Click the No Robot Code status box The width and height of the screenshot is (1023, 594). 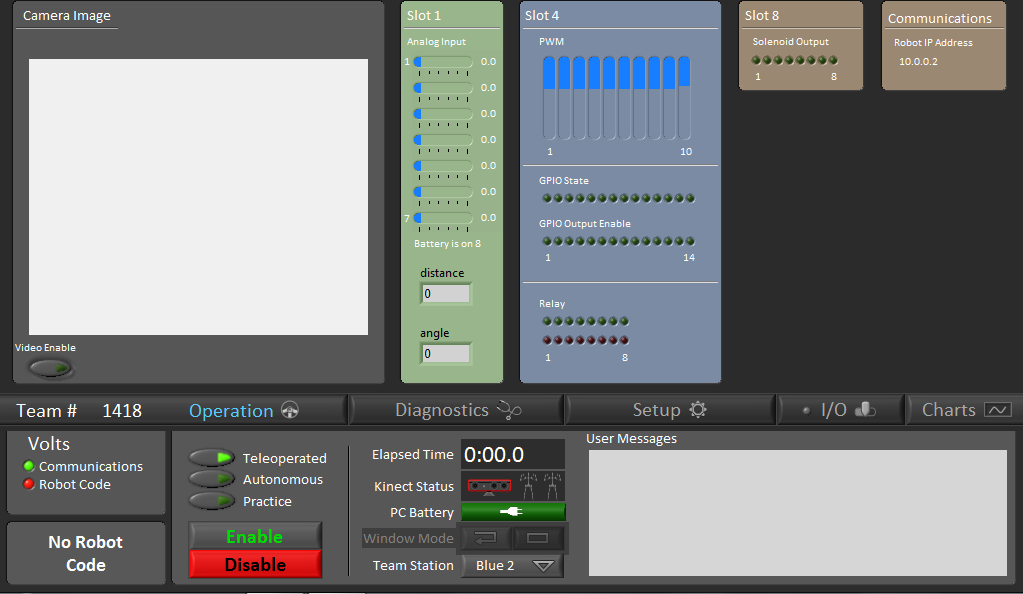85,554
